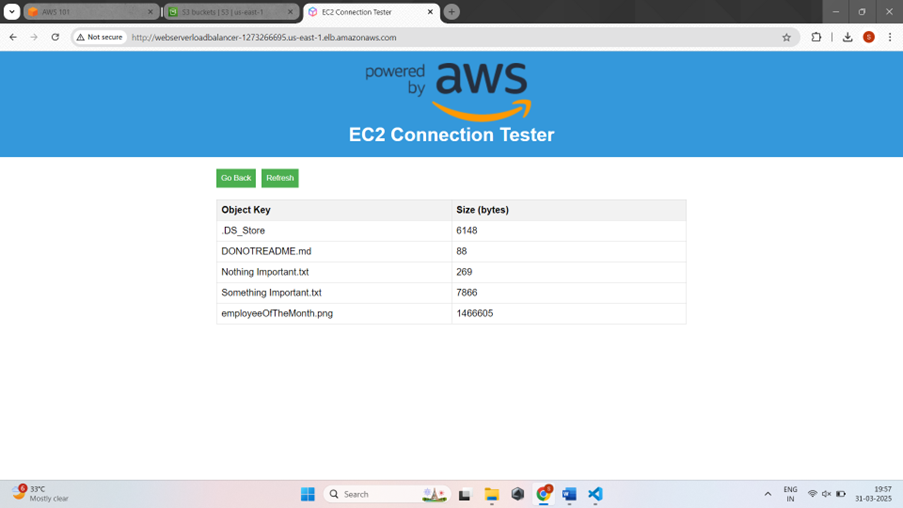Open the Extensions puzzle icon
The width and height of the screenshot is (903, 508).
(816, 37)
